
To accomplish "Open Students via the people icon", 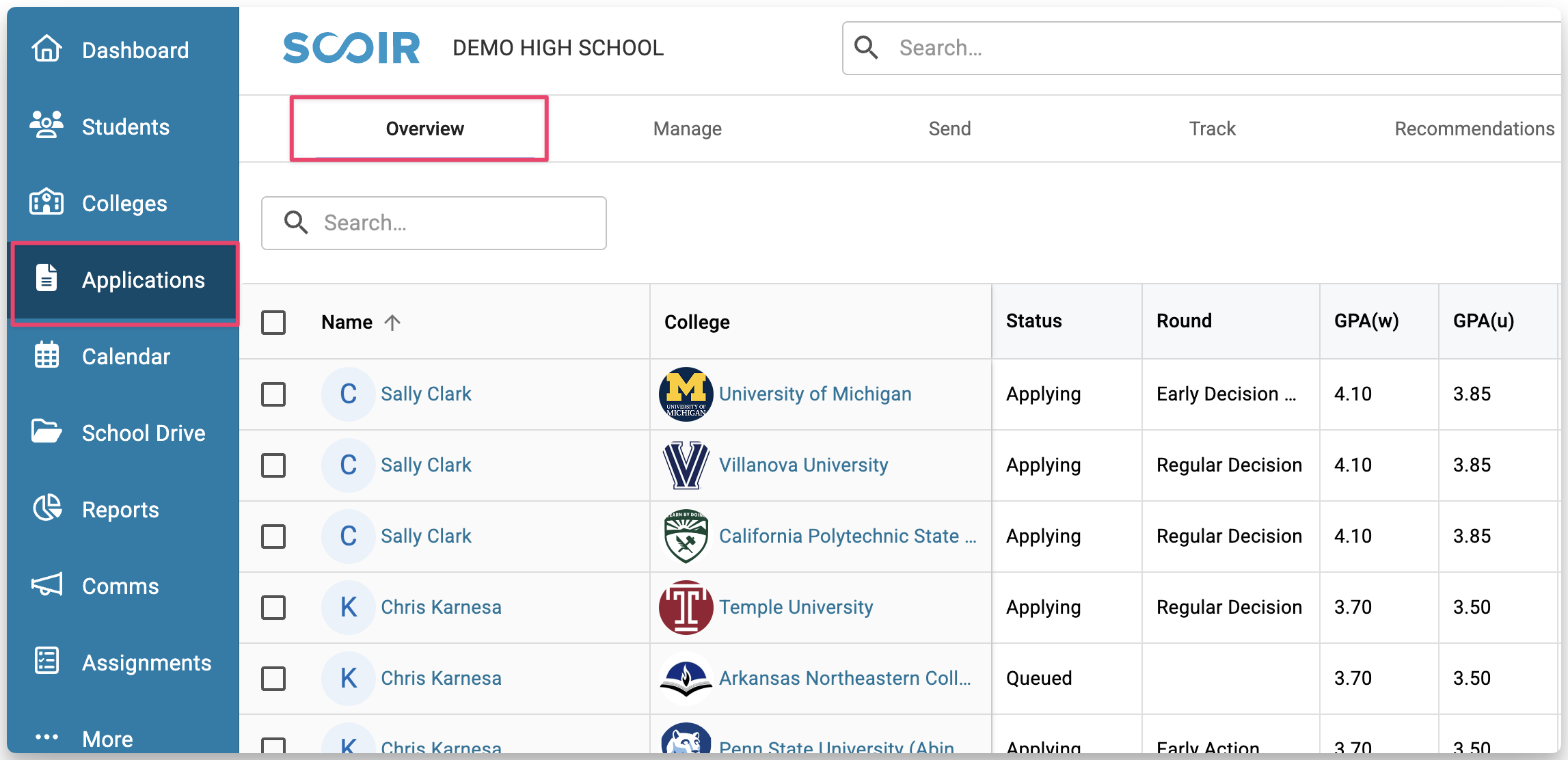I will pos(46,126).
